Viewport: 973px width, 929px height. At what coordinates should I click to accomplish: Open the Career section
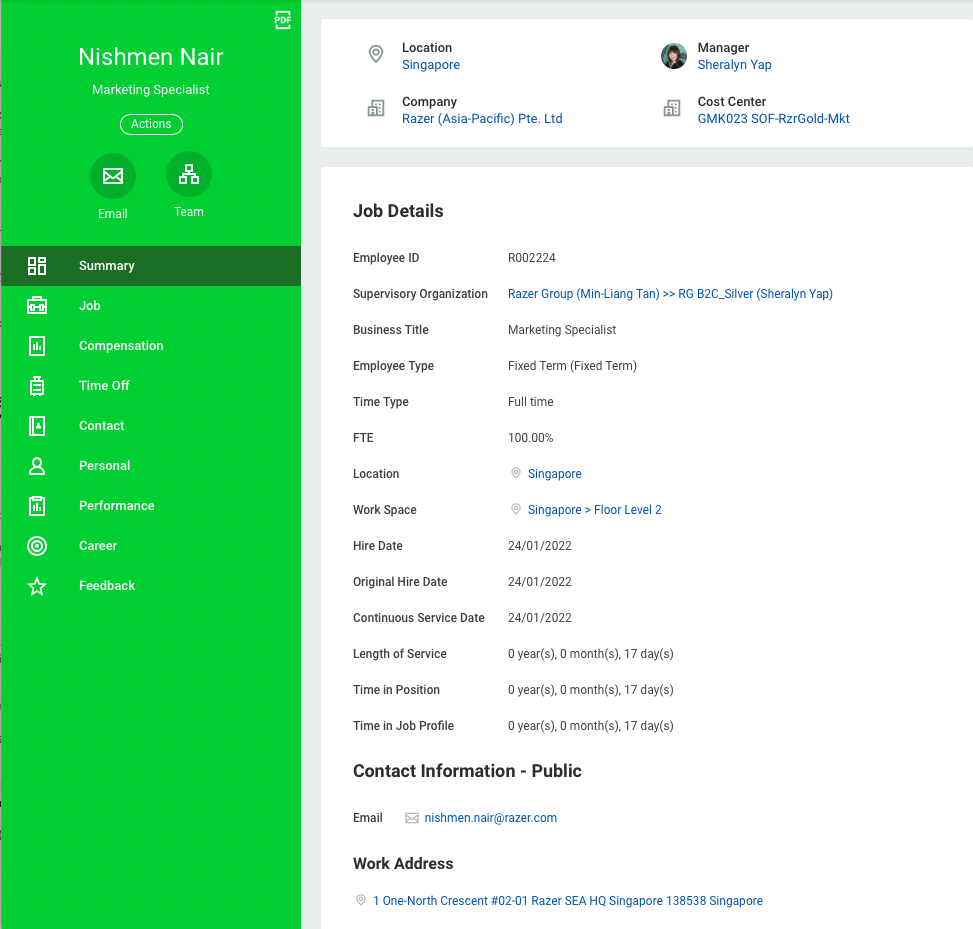pyautogui.click(x=151, y=545)
